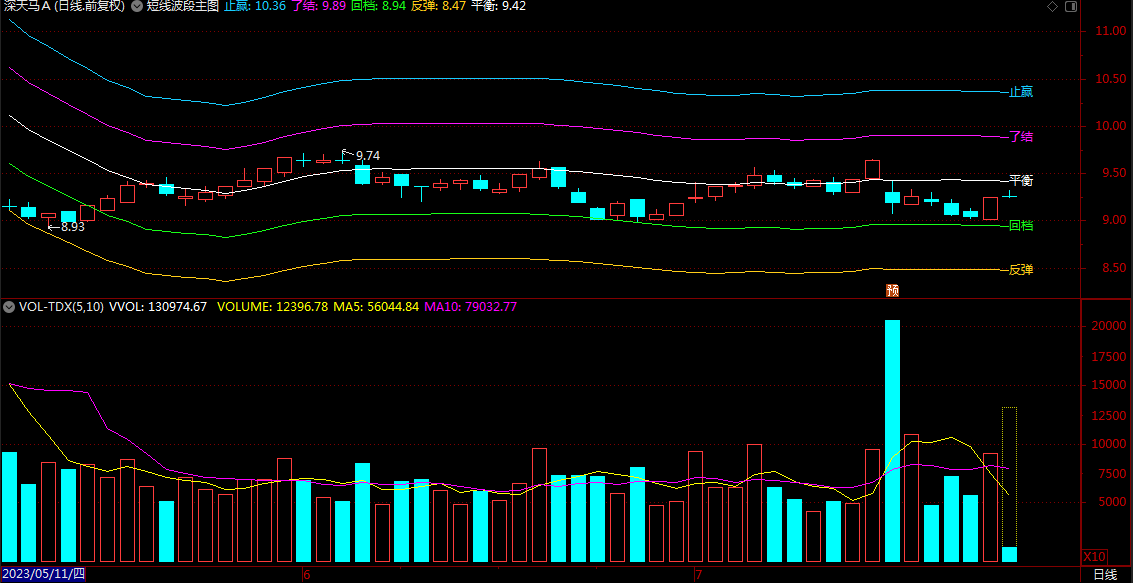Screen dimensions: 1133x583
Task: Toggle the side panel layout icon
Action: [1071, 7]
